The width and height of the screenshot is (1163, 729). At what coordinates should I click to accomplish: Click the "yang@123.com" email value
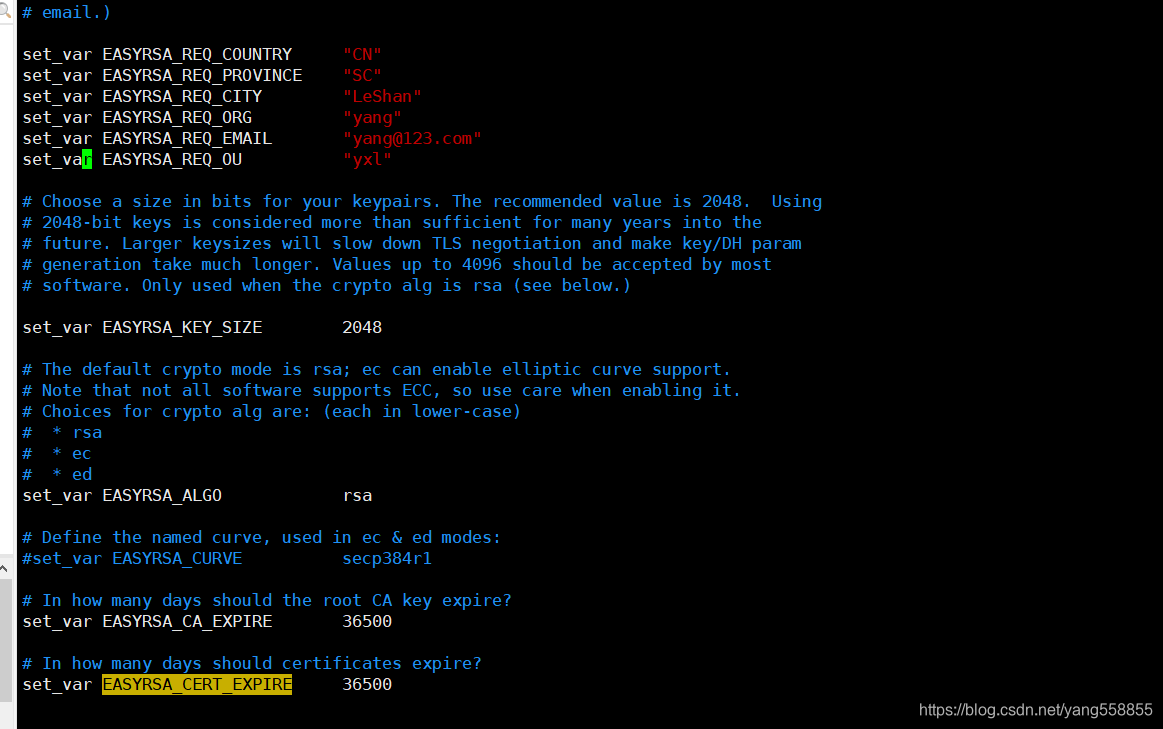tap(412, 139)
